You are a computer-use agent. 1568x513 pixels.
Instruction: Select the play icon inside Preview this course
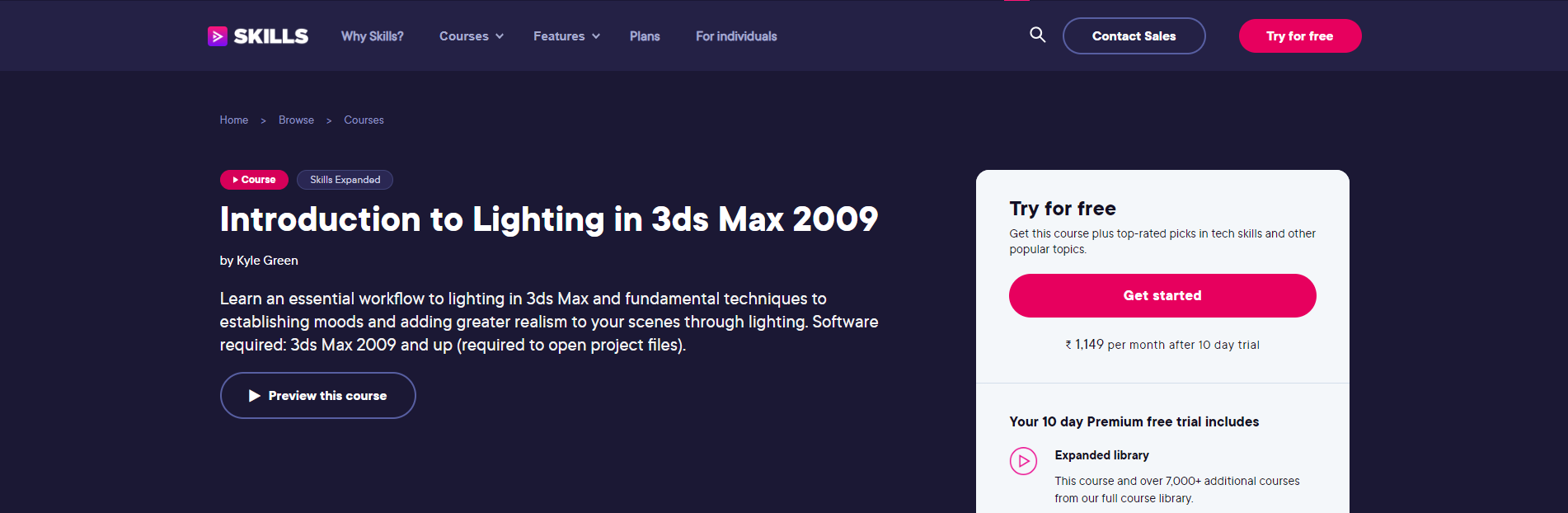[x=256, y=395]
